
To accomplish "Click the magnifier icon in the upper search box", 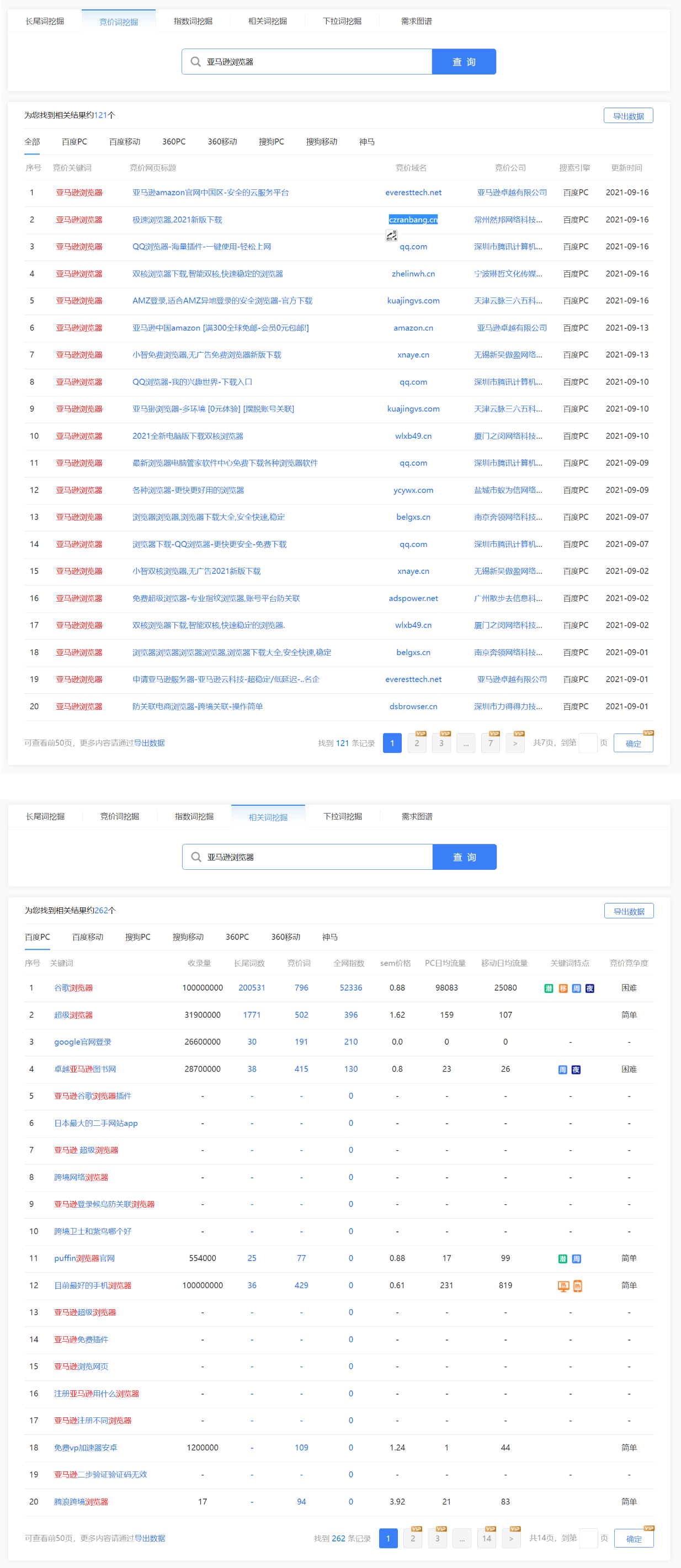I will click(195, 61).
